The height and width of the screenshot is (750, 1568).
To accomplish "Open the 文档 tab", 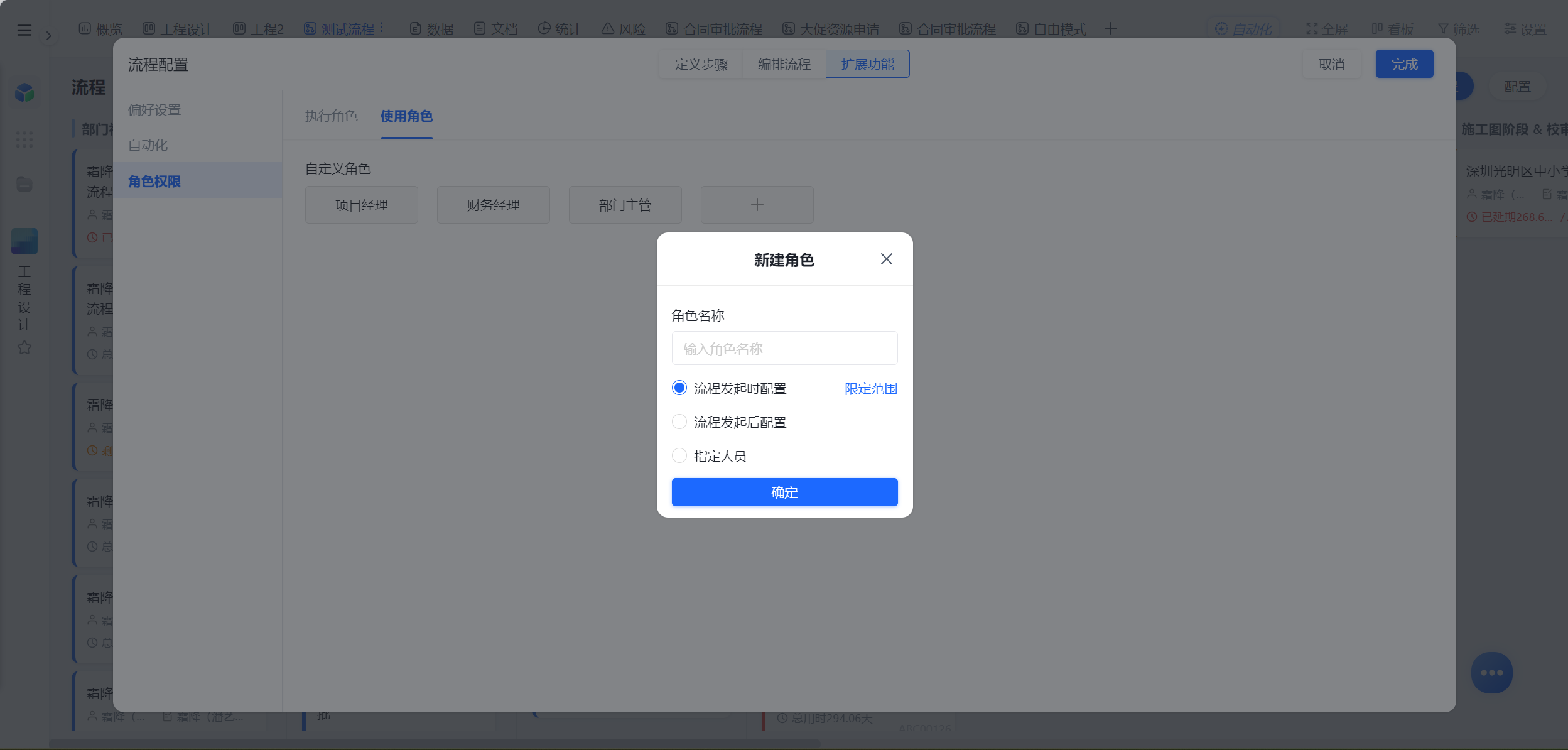I will pos(495,29).
